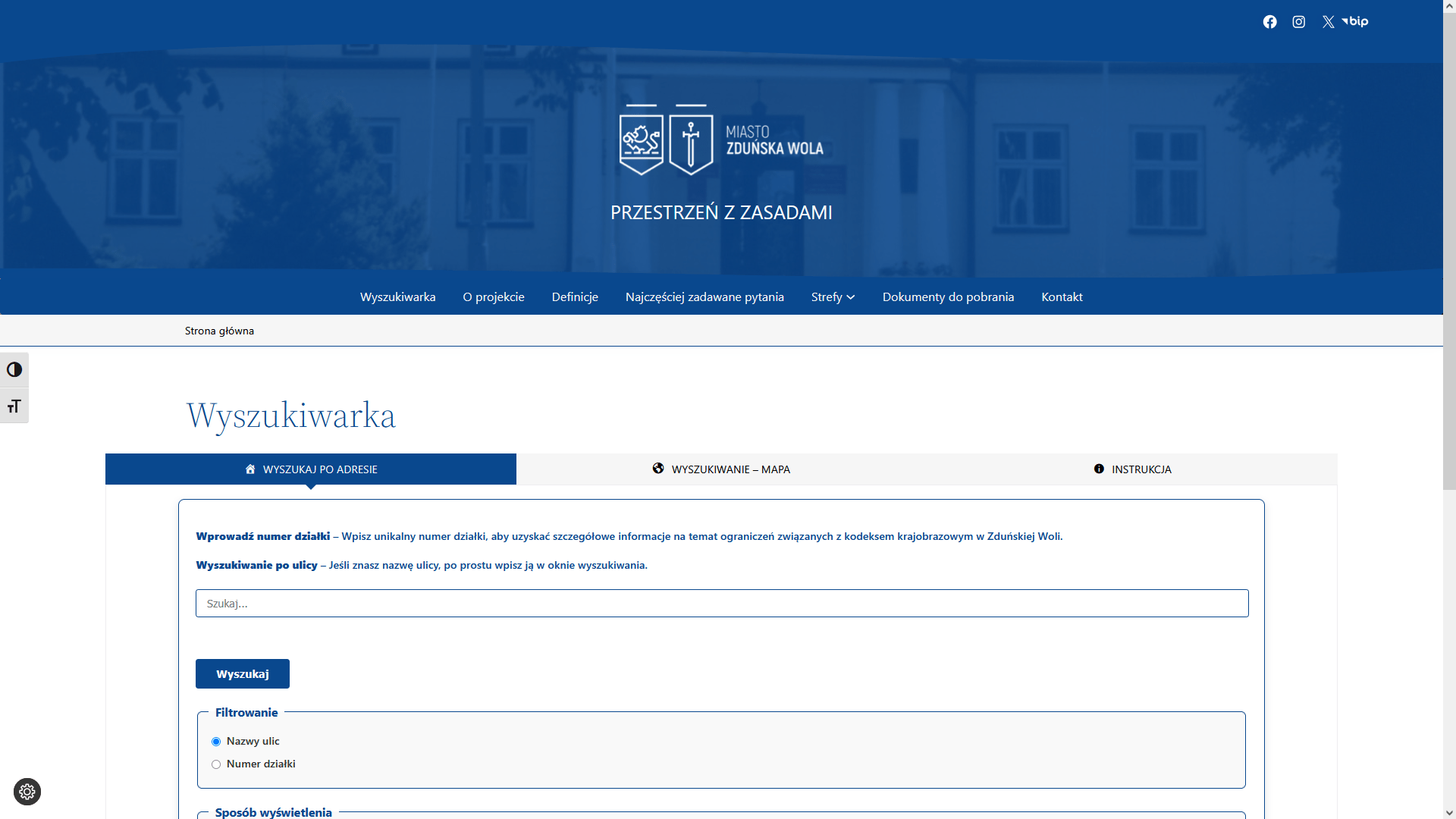Image resolution: width=1456 pixels, height=819 pixels.
Task: Open Dokumenty do pobrania menu item
Action: coord(948,297)
